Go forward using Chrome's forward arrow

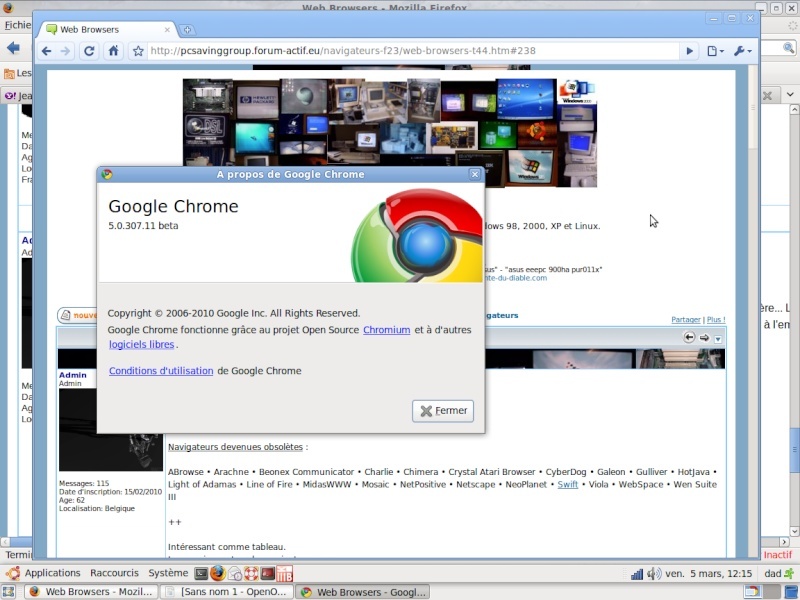coord(65,51)
